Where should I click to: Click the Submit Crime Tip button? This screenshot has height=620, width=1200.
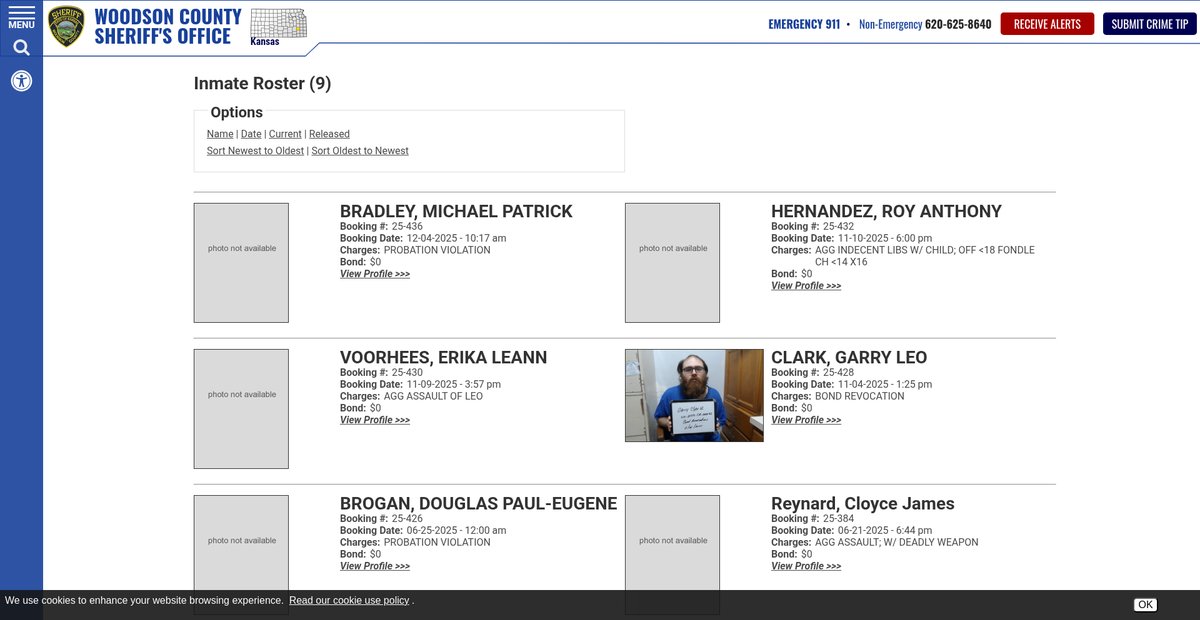[1149, 24]
